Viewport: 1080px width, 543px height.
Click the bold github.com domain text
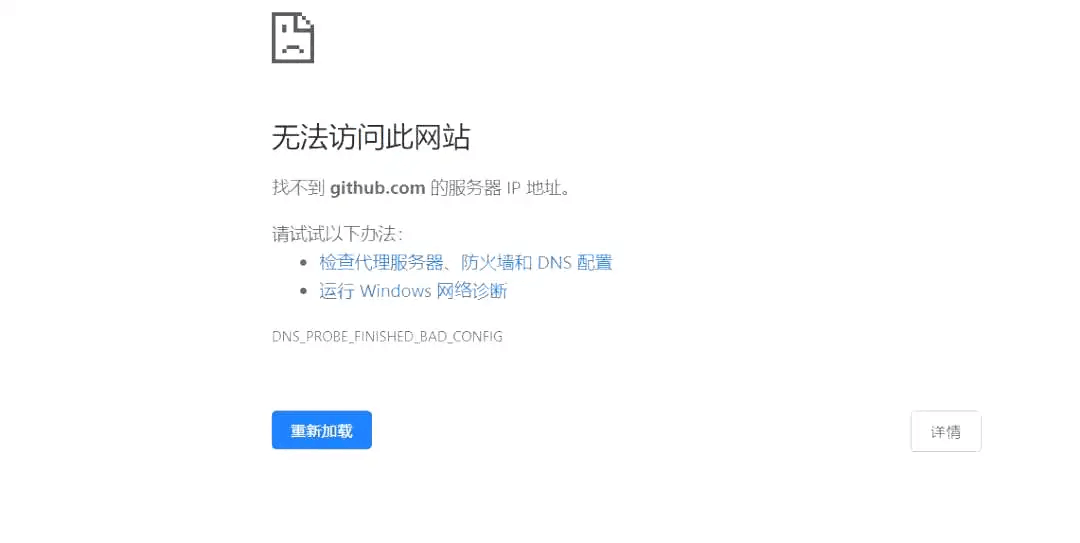coord(377,188)
